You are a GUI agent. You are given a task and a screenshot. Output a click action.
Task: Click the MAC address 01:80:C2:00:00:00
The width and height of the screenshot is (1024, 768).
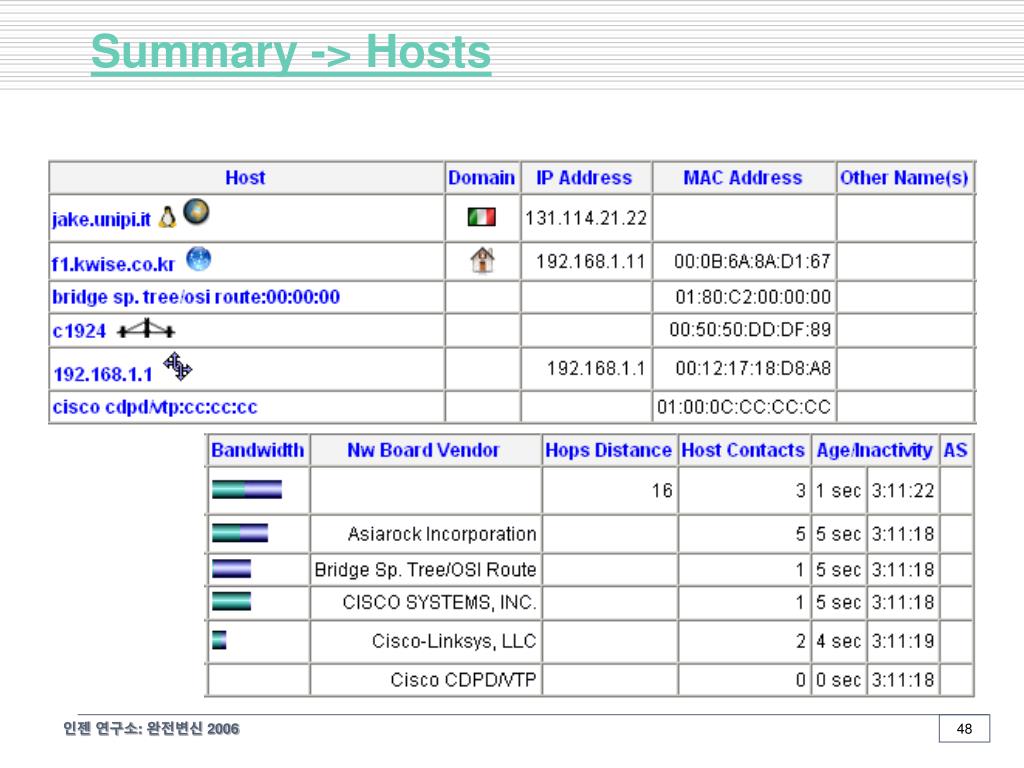click(x=753, y=297)
